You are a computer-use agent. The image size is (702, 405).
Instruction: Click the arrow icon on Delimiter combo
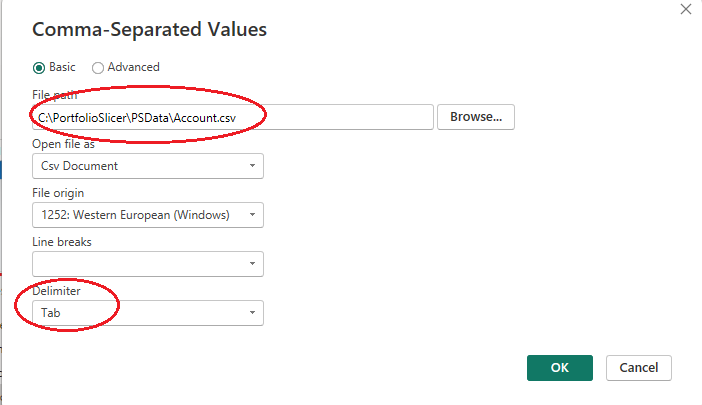pos(252,313)
